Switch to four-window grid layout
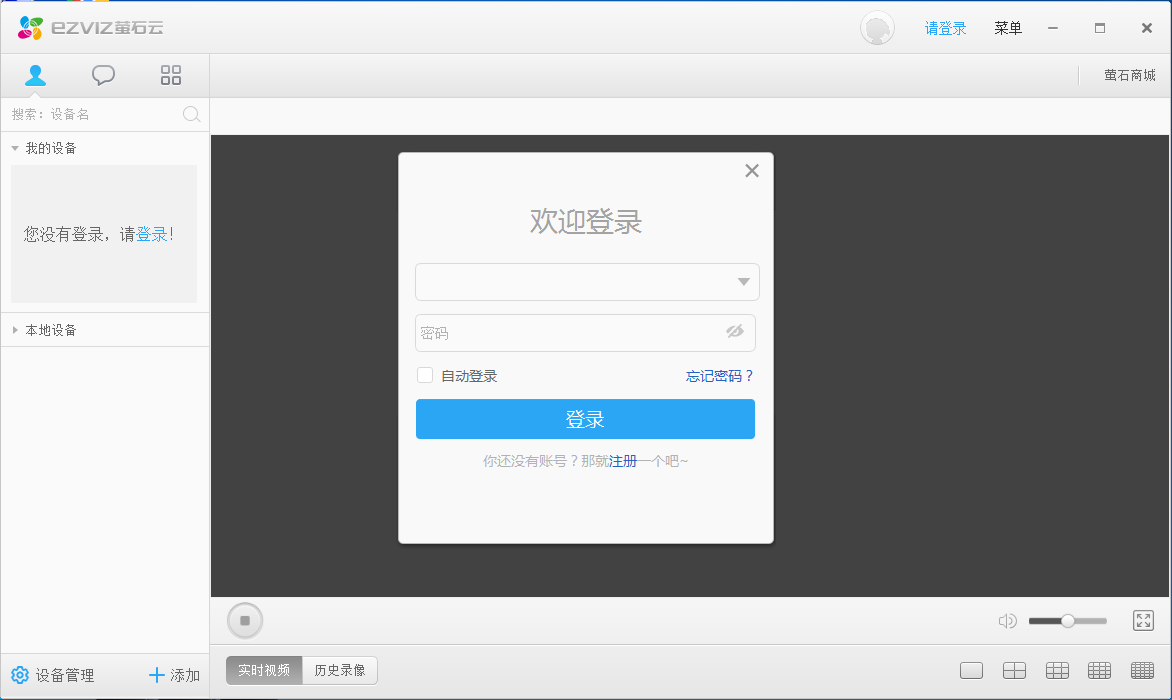 pos(1014,671)
